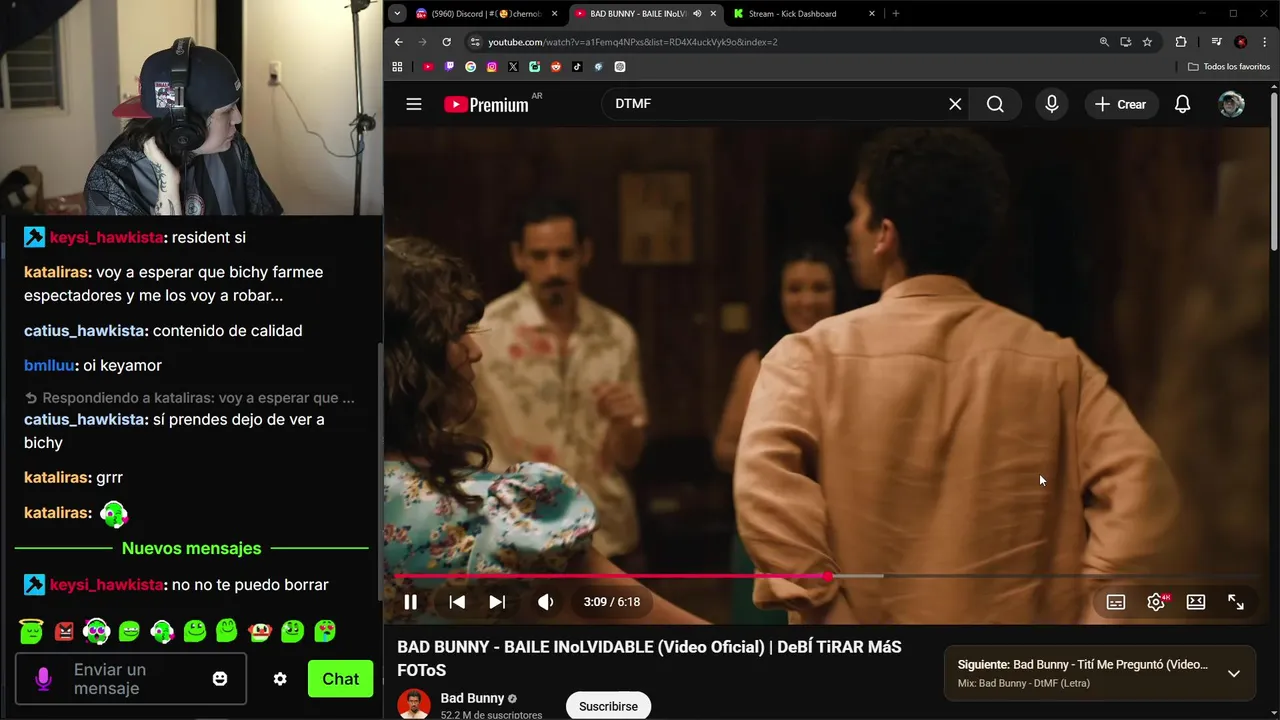Open the site information icon in address bar
The height and width of the screenshot is (720, 1280).
point(475,42)
